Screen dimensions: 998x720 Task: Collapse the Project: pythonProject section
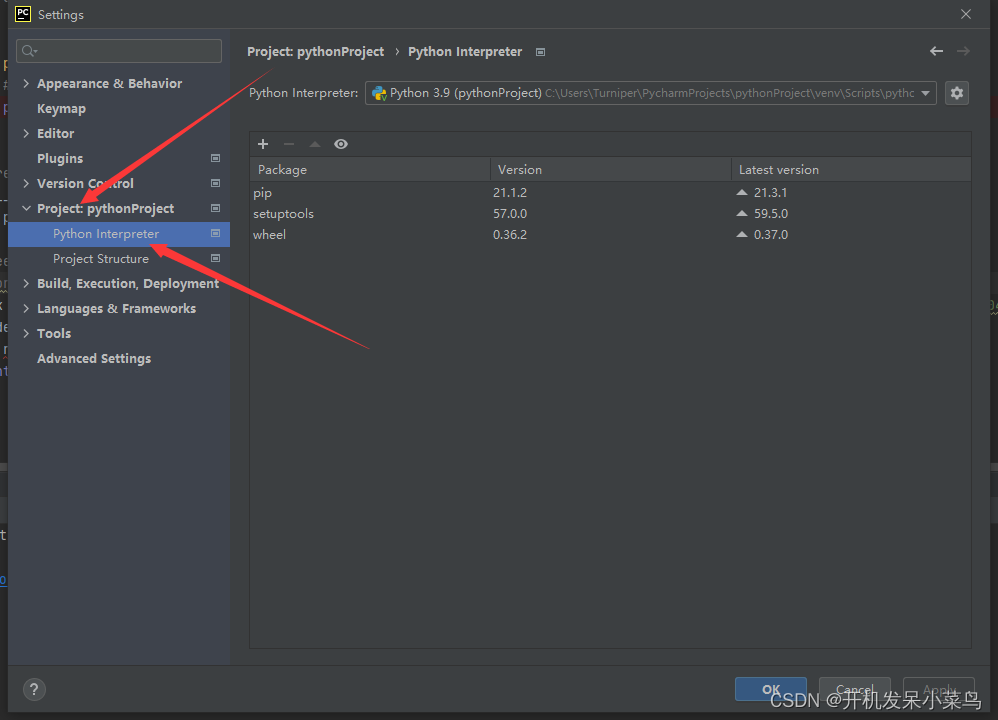(x=26, y=208)
